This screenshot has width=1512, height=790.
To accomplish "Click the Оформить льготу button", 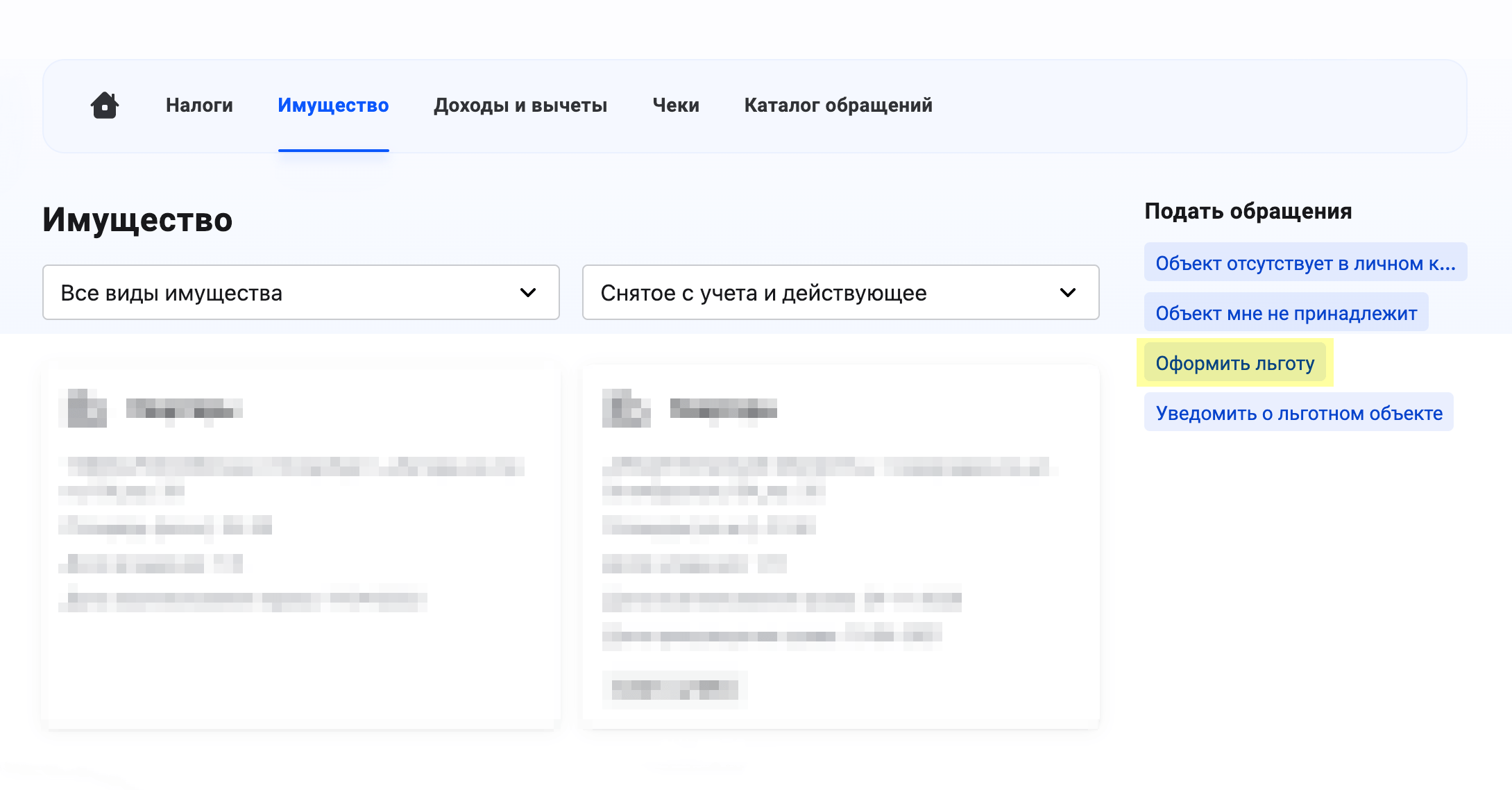I will pos(1235,362).
